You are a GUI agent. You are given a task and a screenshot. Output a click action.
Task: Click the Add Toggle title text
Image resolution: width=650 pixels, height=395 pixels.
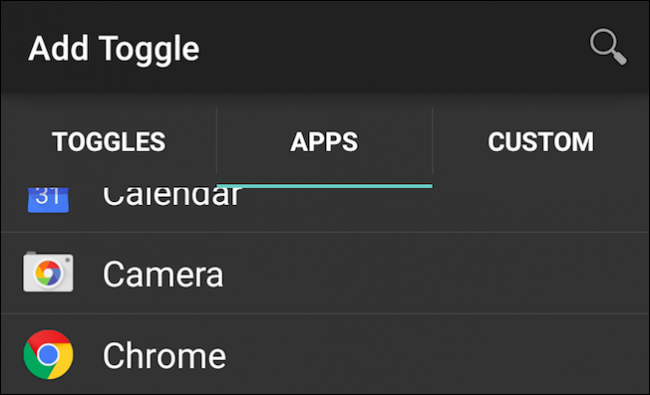114,48
